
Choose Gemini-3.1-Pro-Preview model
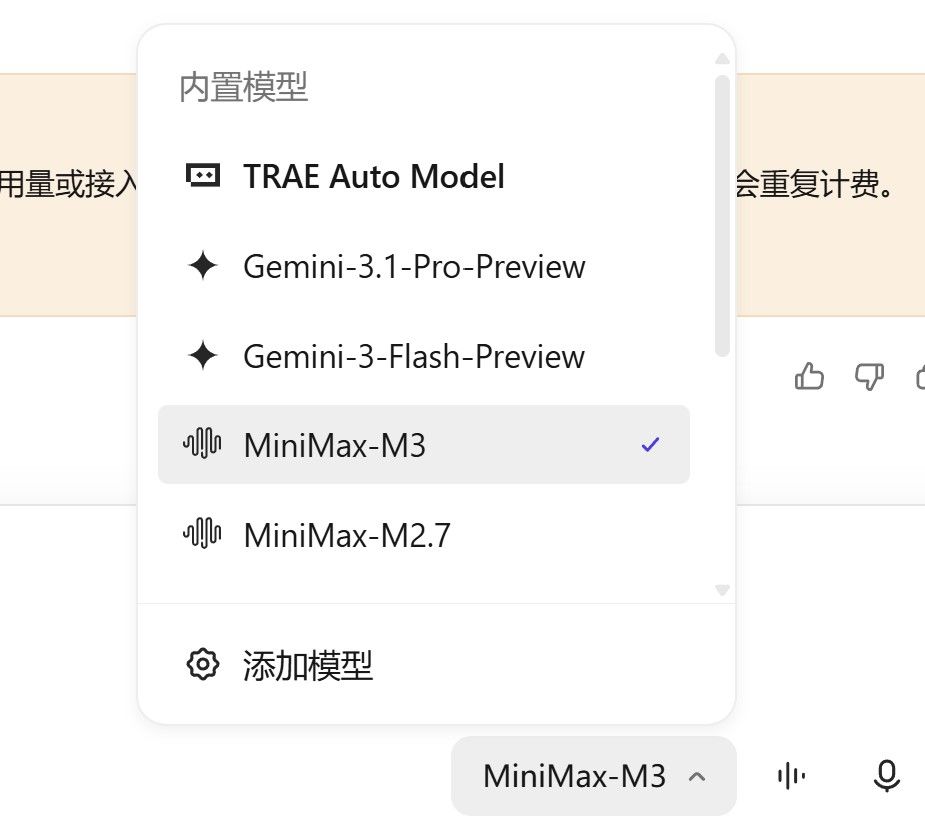[424, 265]
